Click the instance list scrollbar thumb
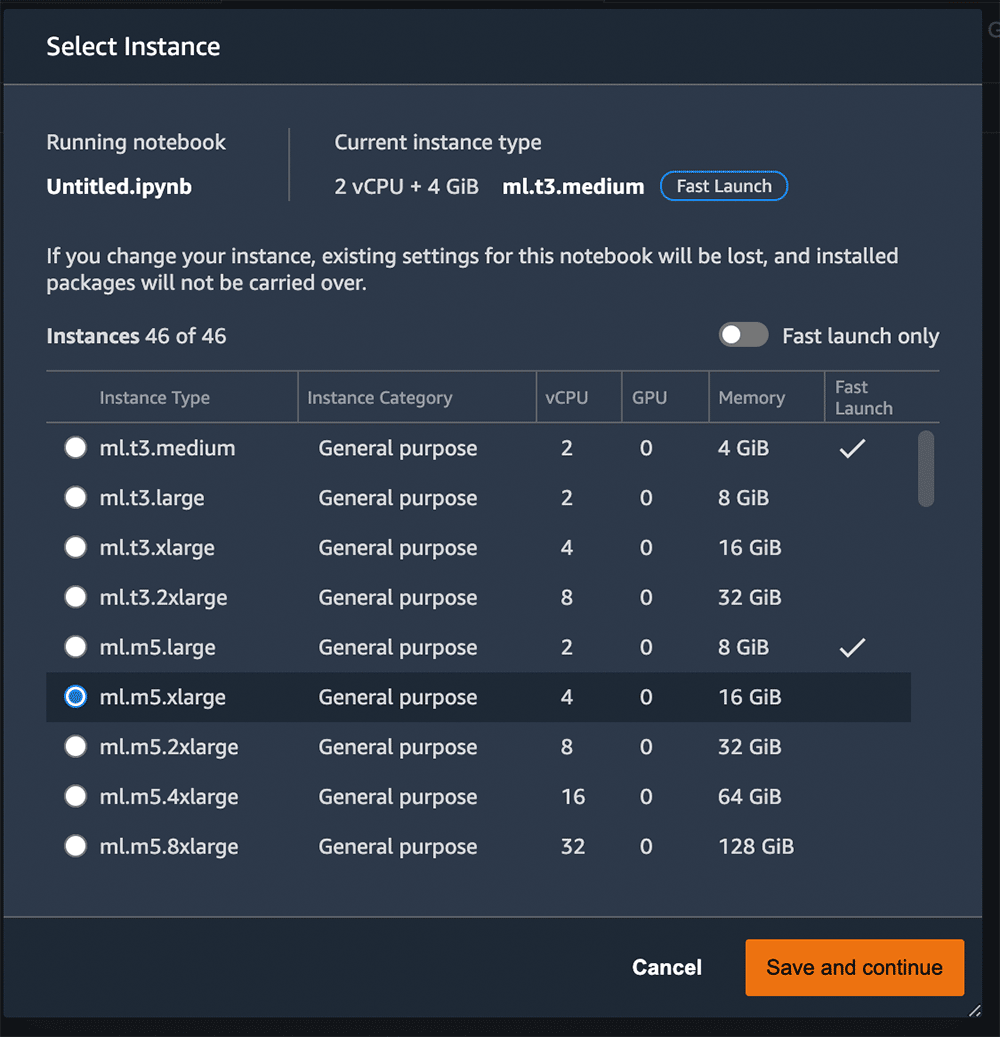The width and height of the screenshot is (1000, 1037). (926, 468)
